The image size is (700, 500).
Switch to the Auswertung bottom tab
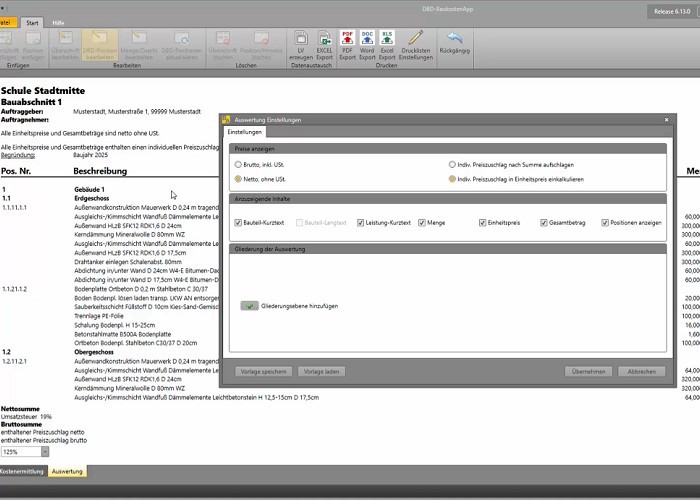(67, 471)
